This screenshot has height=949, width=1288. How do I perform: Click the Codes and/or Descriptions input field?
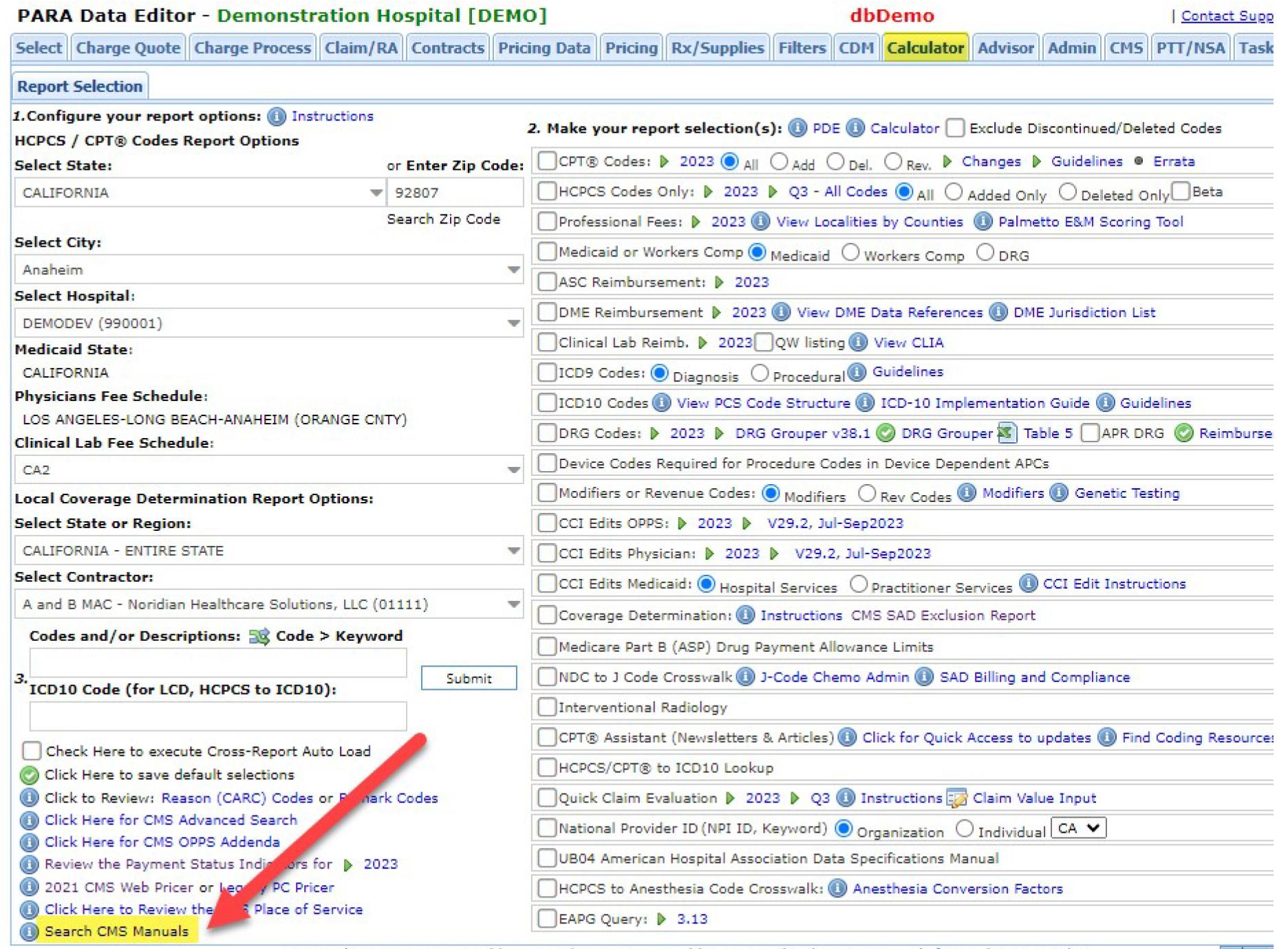[x=218, y=663]
